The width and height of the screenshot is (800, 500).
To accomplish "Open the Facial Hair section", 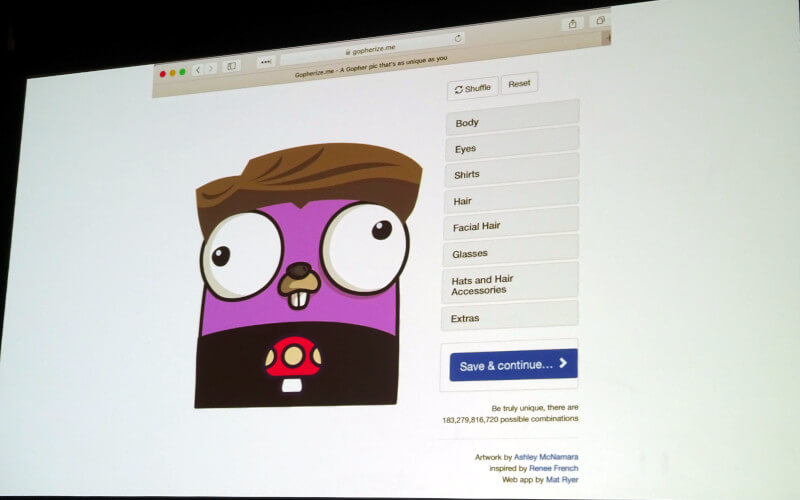I will click(x=511, y=224).
